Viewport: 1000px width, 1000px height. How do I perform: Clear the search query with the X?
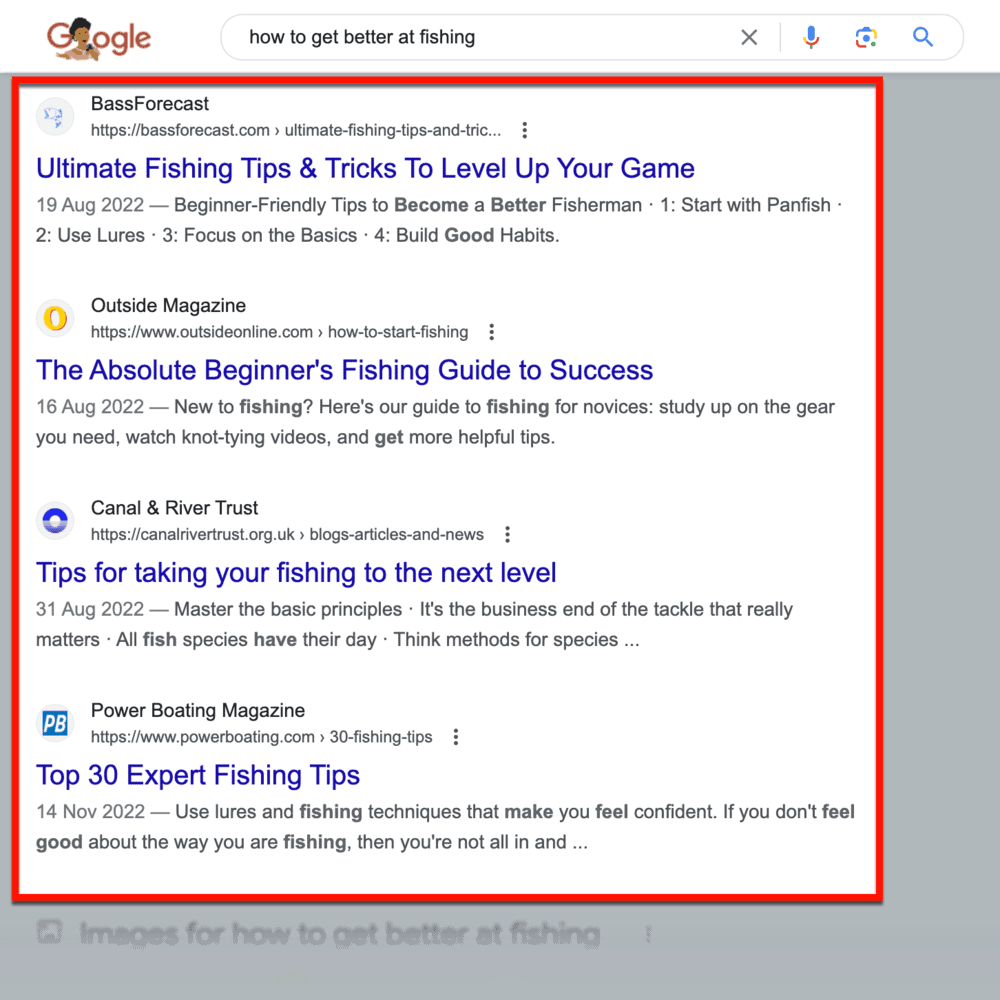[749, 36]
